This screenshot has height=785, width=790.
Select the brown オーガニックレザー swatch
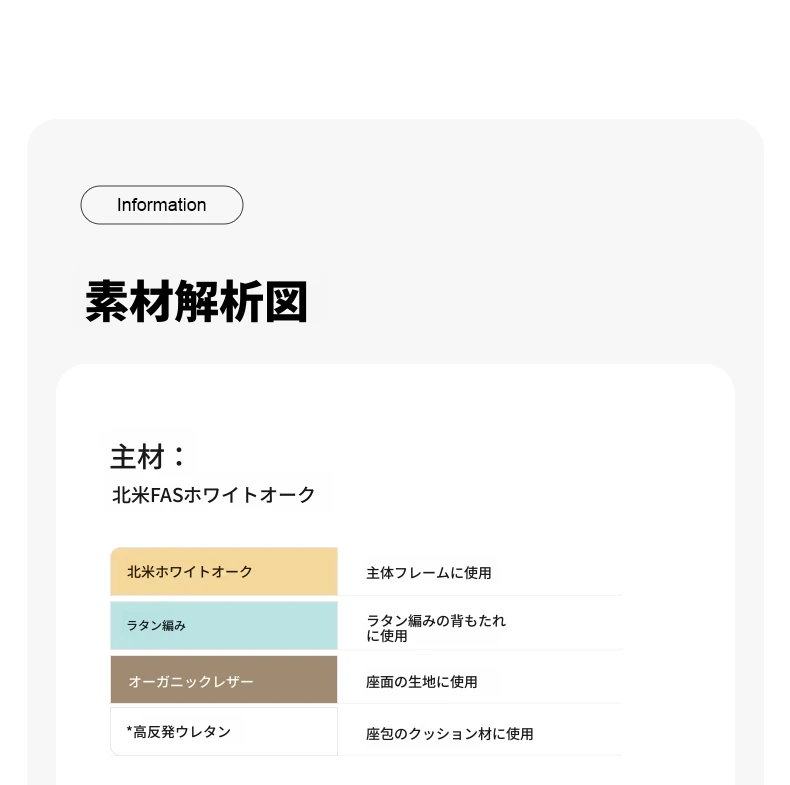(x=224, y=680)
